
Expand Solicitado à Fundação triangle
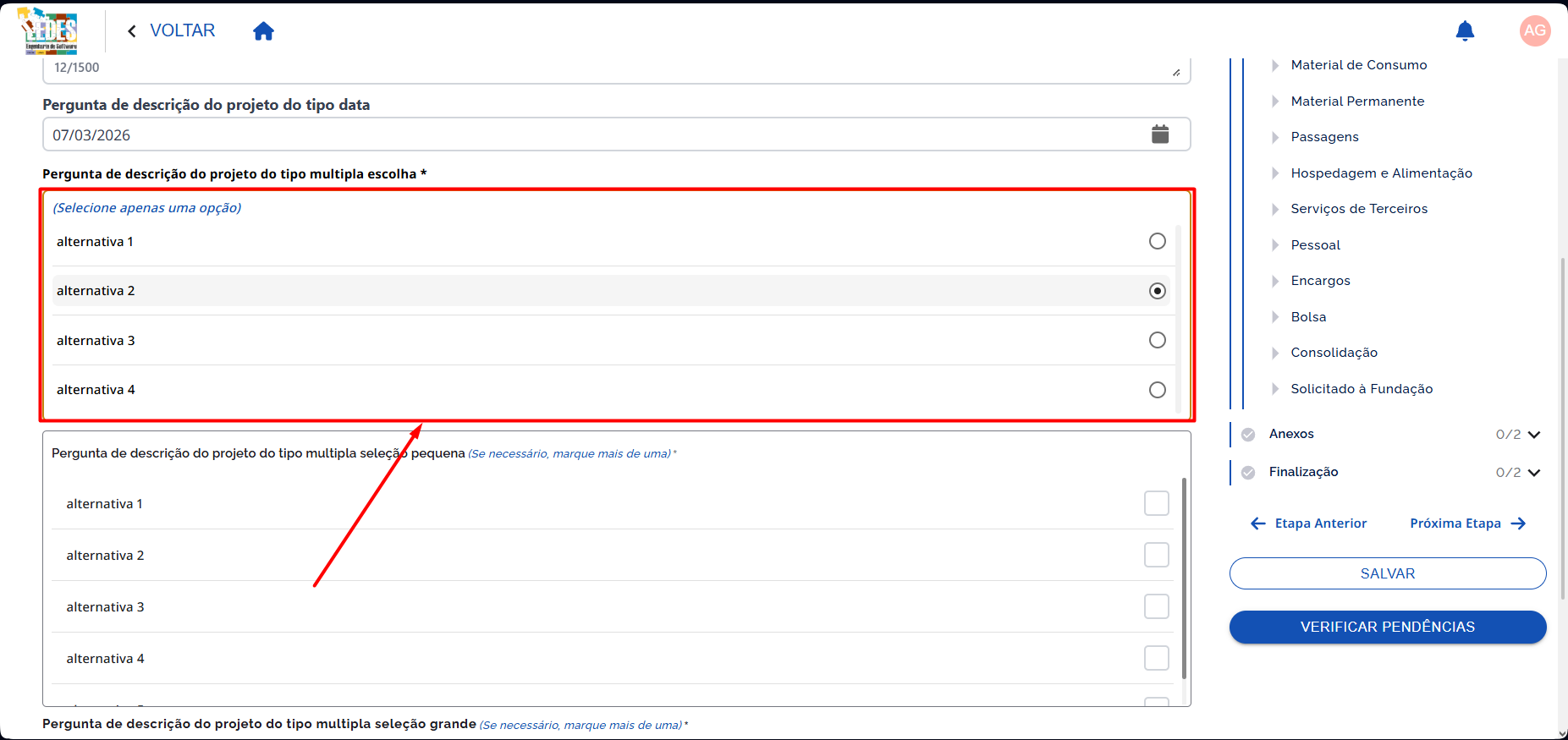click(x=1275, y=389)
